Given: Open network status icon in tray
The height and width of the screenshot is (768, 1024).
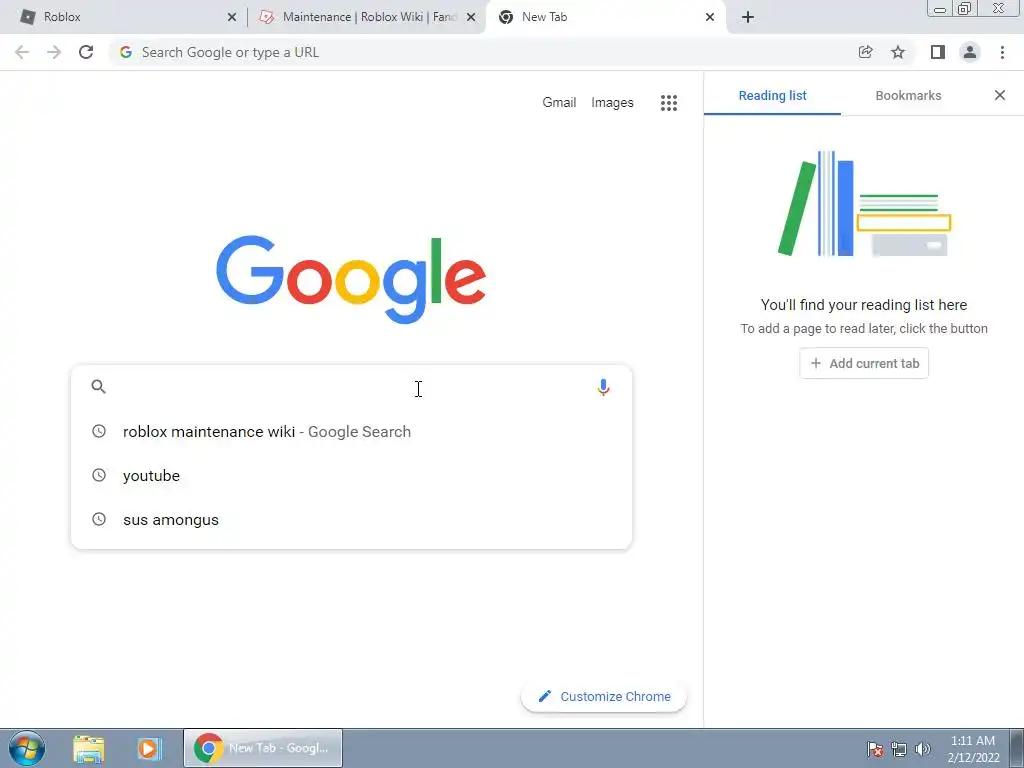Looking at the screenshot, I should point(899,749).
